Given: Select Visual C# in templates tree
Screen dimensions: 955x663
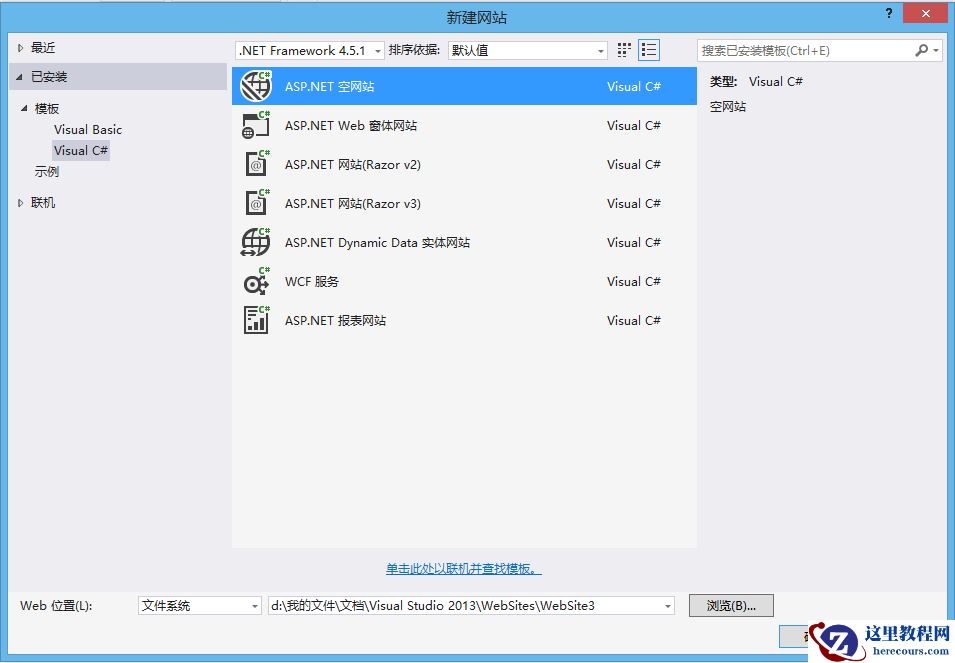Looking at the screenshot, I should pos(81,150).
